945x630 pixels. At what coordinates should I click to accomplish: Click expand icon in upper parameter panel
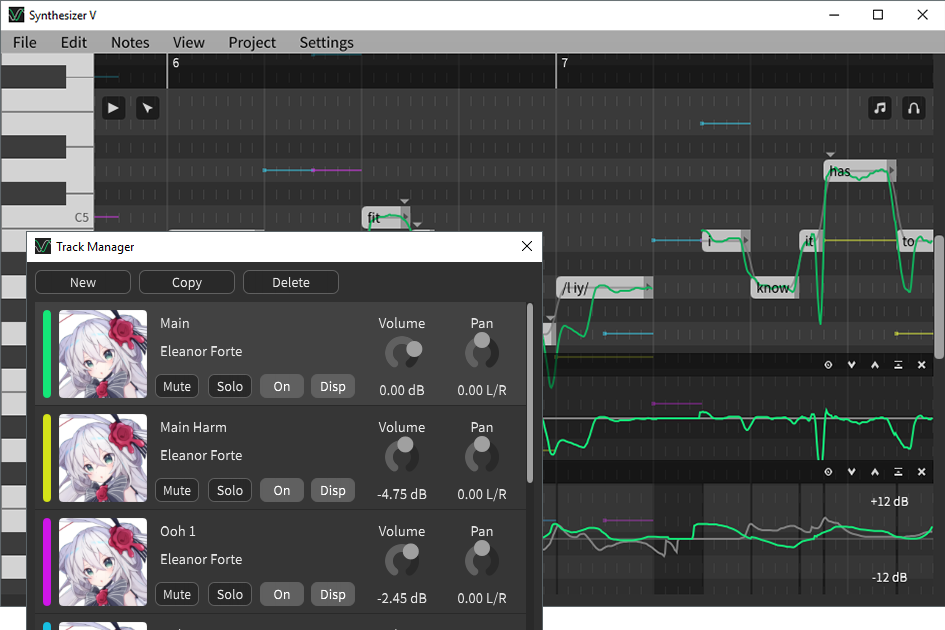click(x=898, y=365)
